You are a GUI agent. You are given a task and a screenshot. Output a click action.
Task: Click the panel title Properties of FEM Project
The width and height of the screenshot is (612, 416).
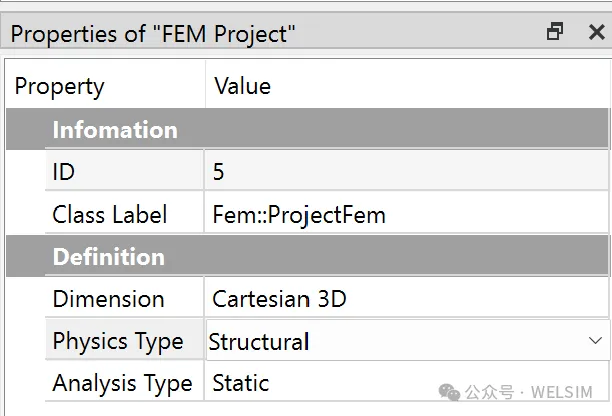[153, 34]
